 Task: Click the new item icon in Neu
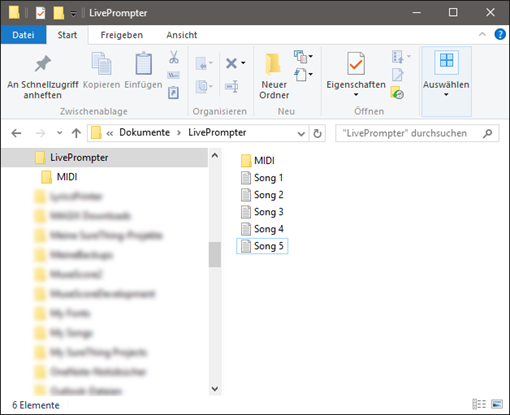click(301, 57)
